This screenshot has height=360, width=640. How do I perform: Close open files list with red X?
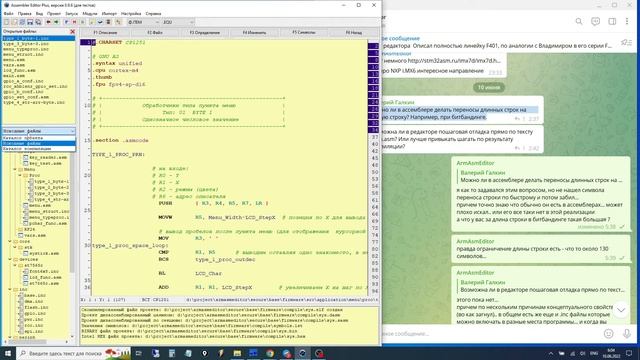coord(72,31)
